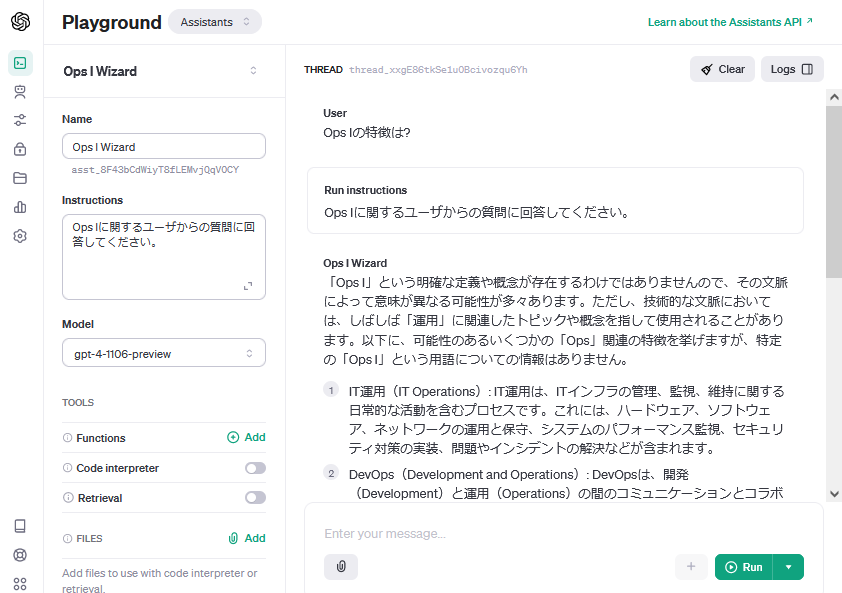Open the Learn about the Assistants API link
This screenshot has width=842, height=593.
click(730, 22)
